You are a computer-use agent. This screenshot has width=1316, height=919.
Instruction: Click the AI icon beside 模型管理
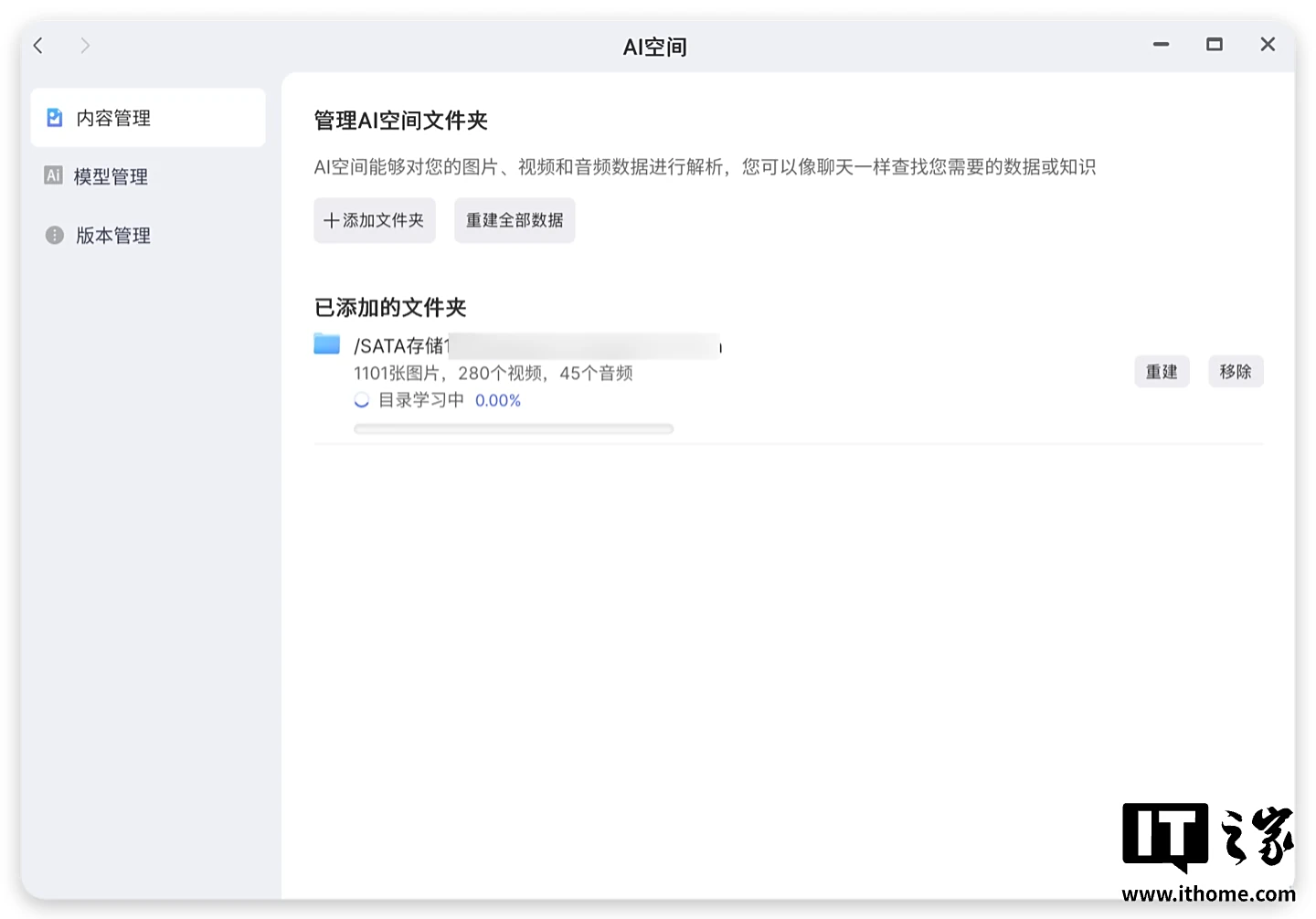pyautogui.click(x=54, y=175)
